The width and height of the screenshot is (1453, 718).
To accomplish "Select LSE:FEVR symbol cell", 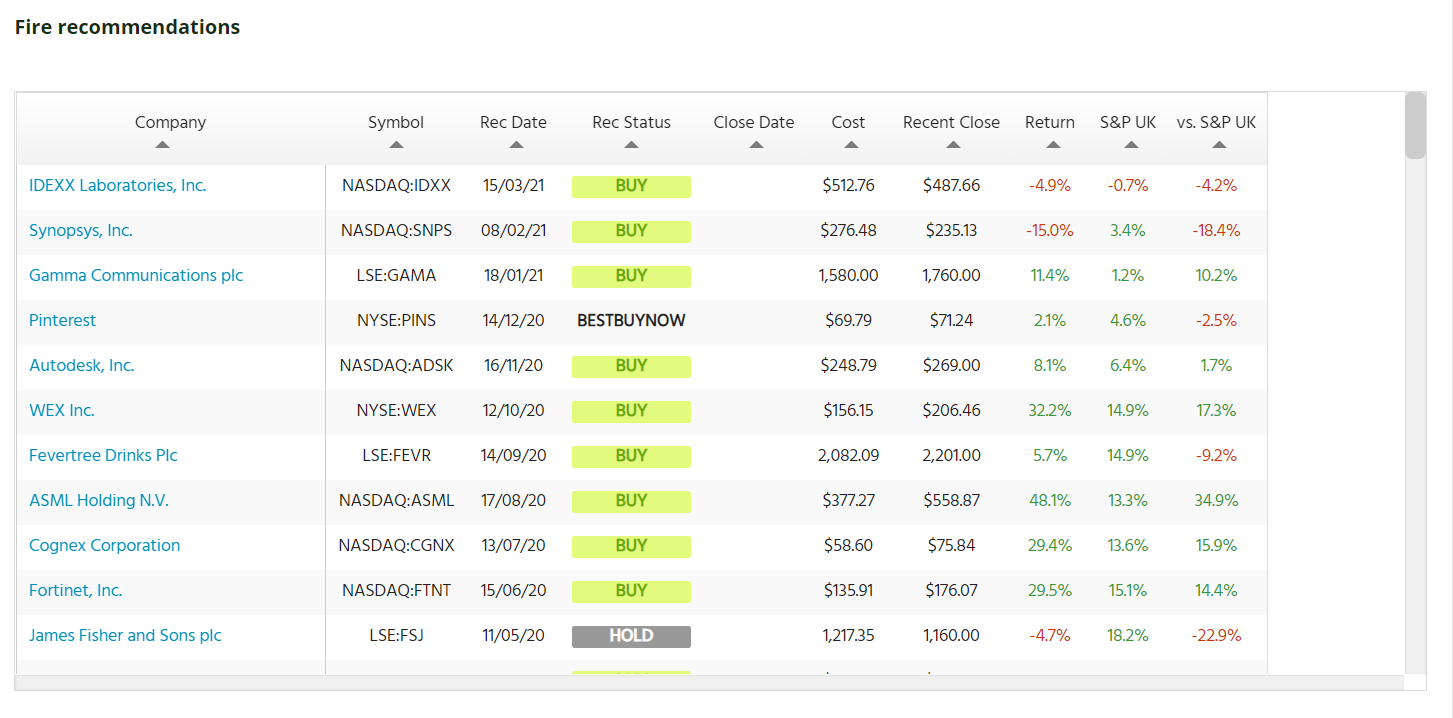I will (396, 455).
